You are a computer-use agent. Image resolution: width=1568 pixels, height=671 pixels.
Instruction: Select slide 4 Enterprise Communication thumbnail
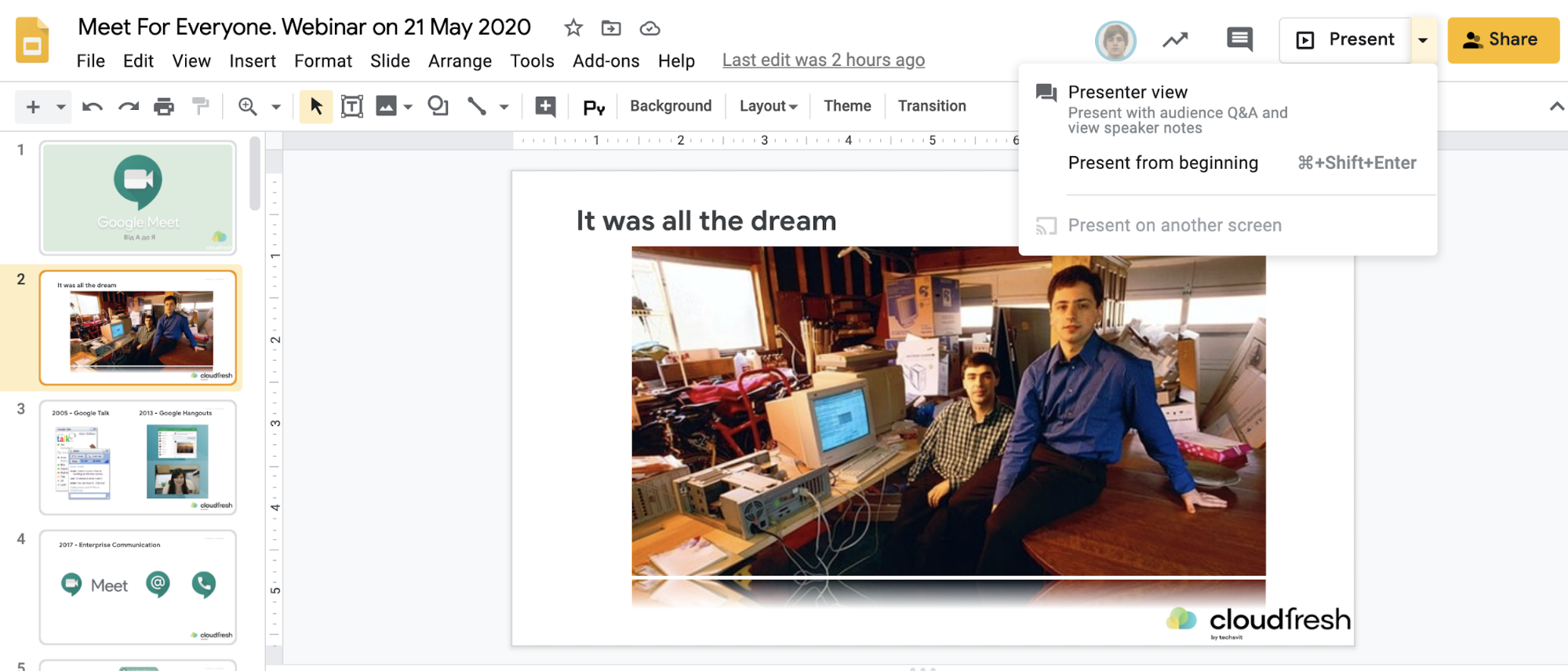tap(138, 587)
